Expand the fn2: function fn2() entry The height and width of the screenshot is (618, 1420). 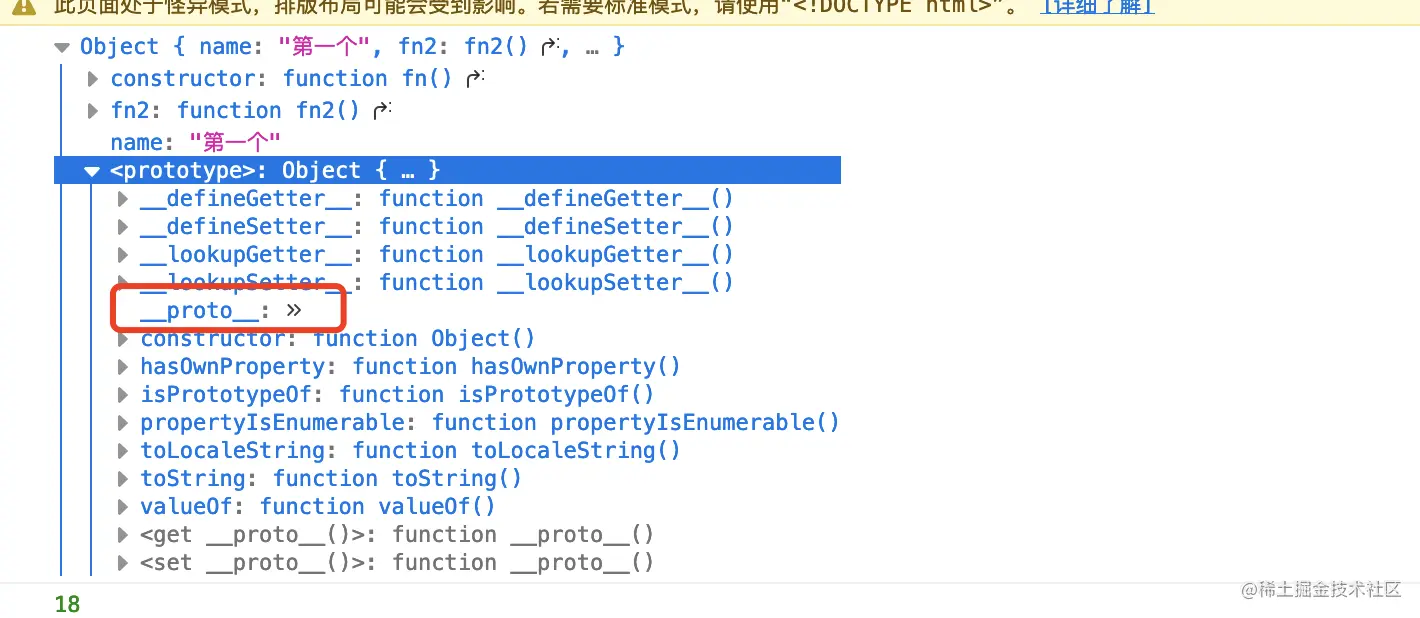point(93,110)
